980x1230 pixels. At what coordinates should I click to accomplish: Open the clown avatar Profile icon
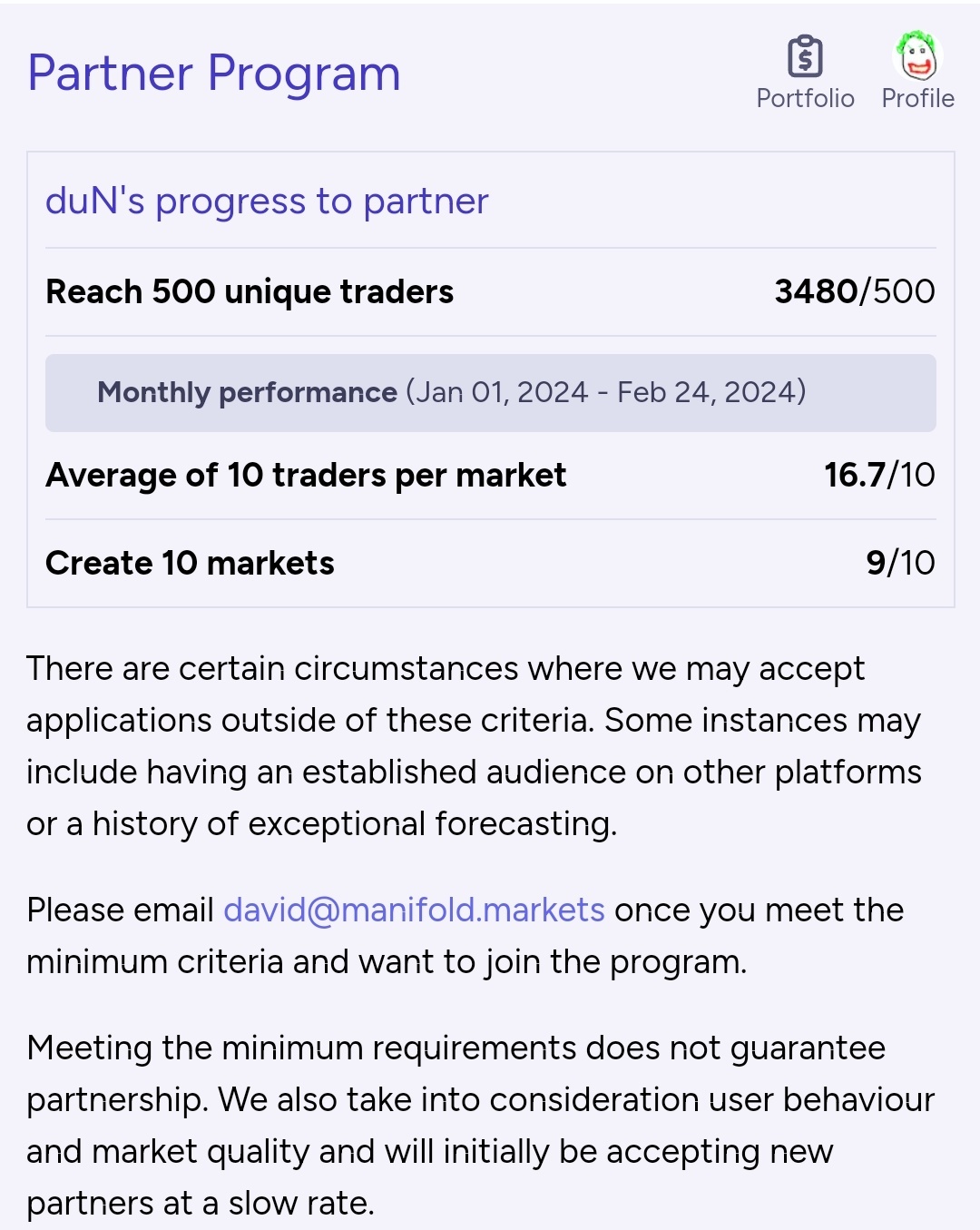coord(918,56)
